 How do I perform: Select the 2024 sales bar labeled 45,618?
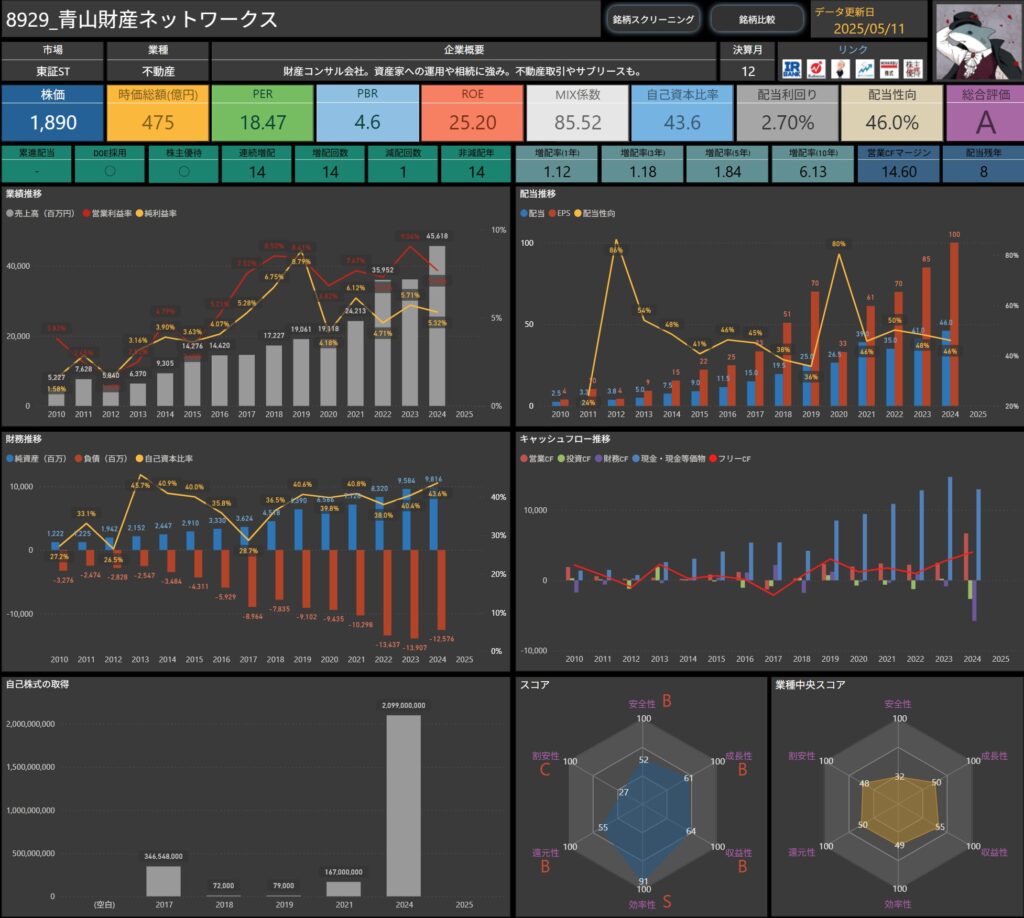click(x=437, y=325)
